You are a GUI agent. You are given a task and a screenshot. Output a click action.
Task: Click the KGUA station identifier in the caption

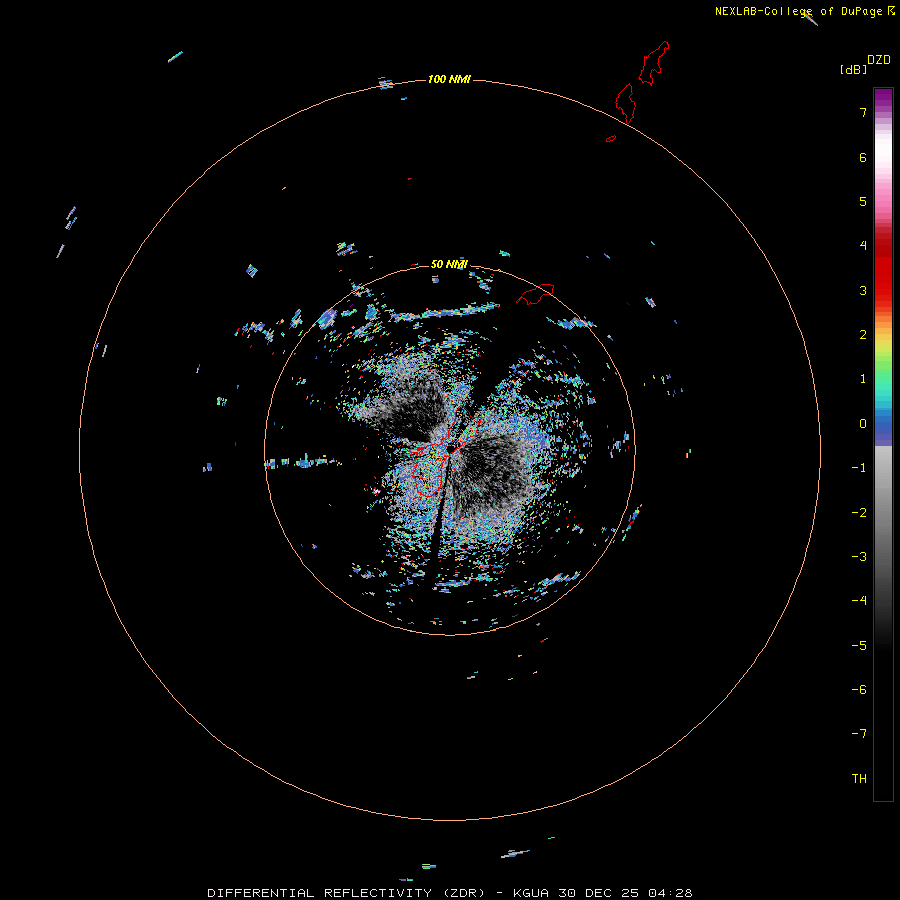tap(530, 893)
